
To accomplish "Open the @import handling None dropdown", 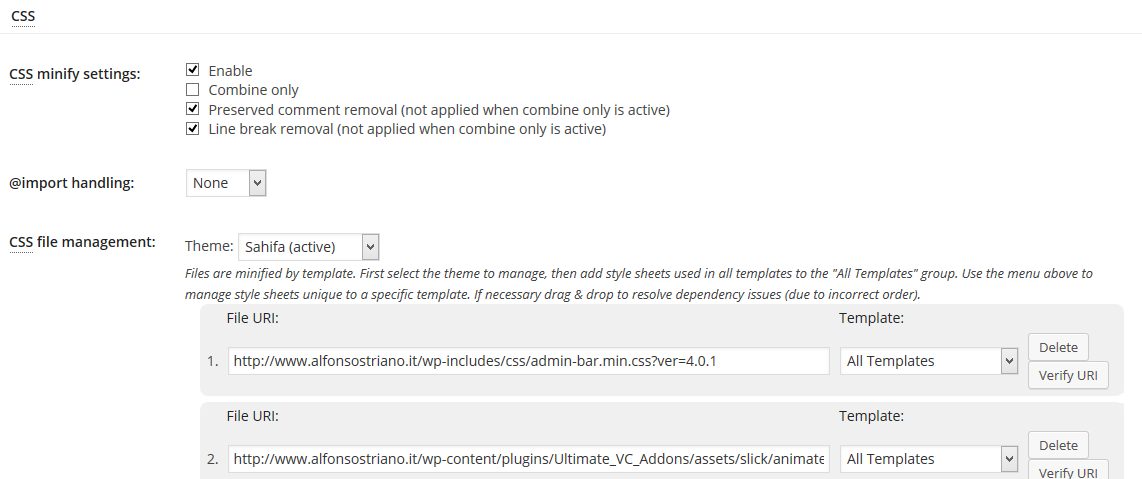I will coord(226,183).
